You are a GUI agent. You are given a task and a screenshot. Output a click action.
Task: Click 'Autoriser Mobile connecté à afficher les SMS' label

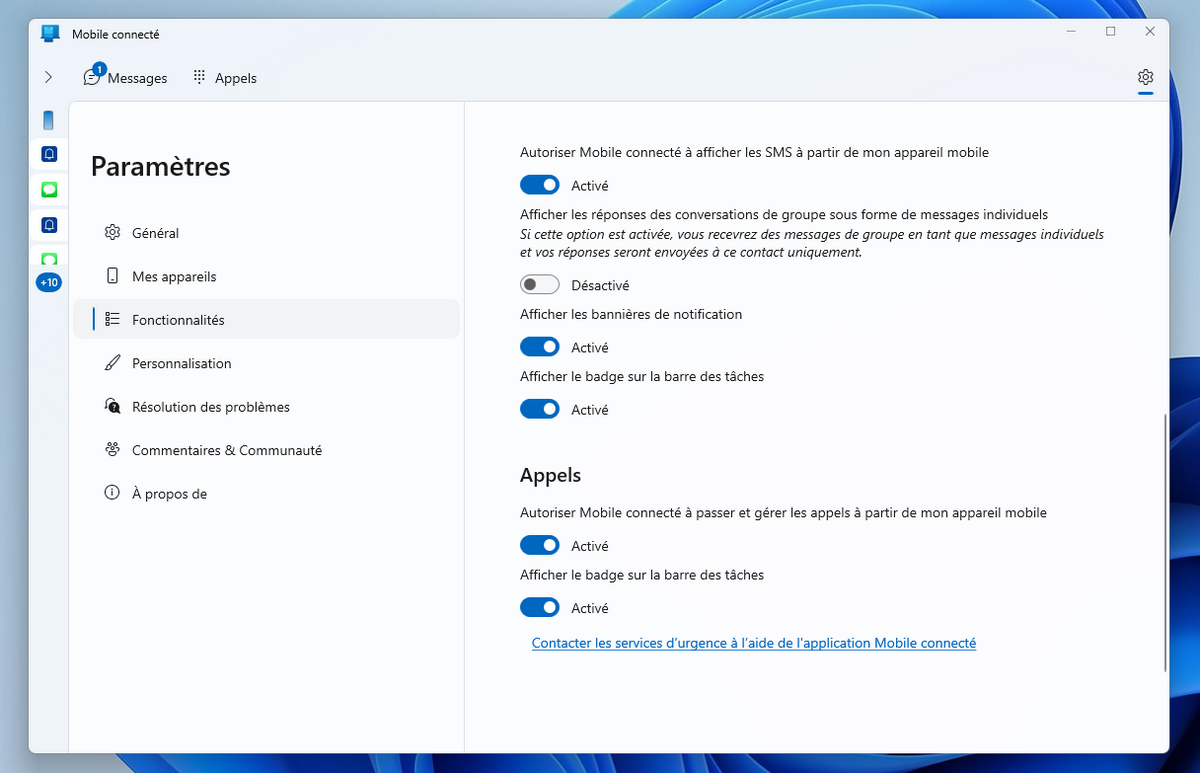point(754,153)
